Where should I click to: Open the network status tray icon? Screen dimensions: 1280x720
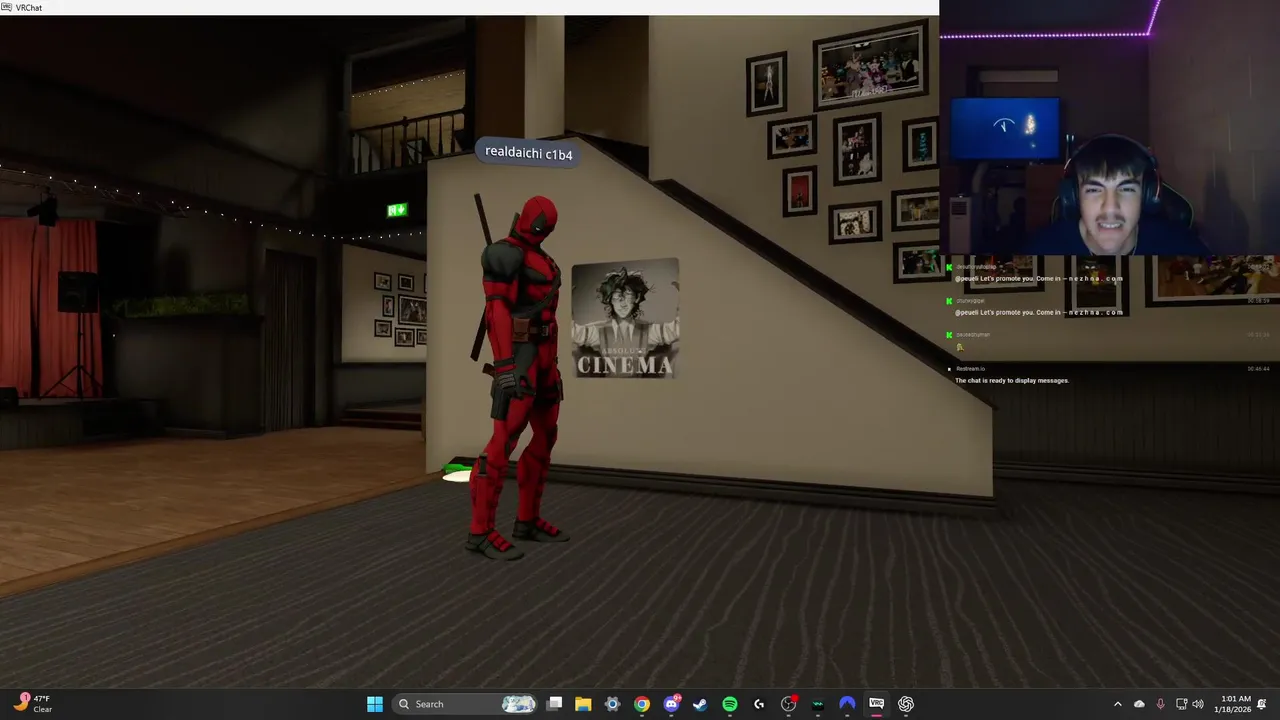[1181, 704]
